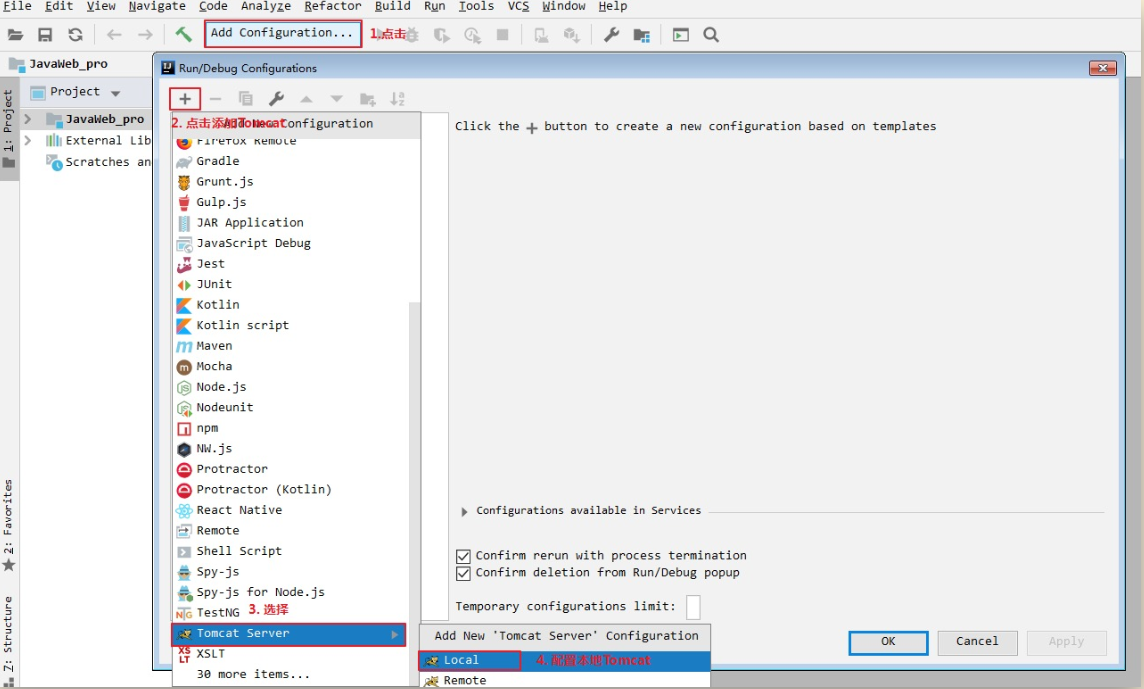Screen dimensions: 1144x689
Task: Open the Tools menu
Action: point(476,6)
